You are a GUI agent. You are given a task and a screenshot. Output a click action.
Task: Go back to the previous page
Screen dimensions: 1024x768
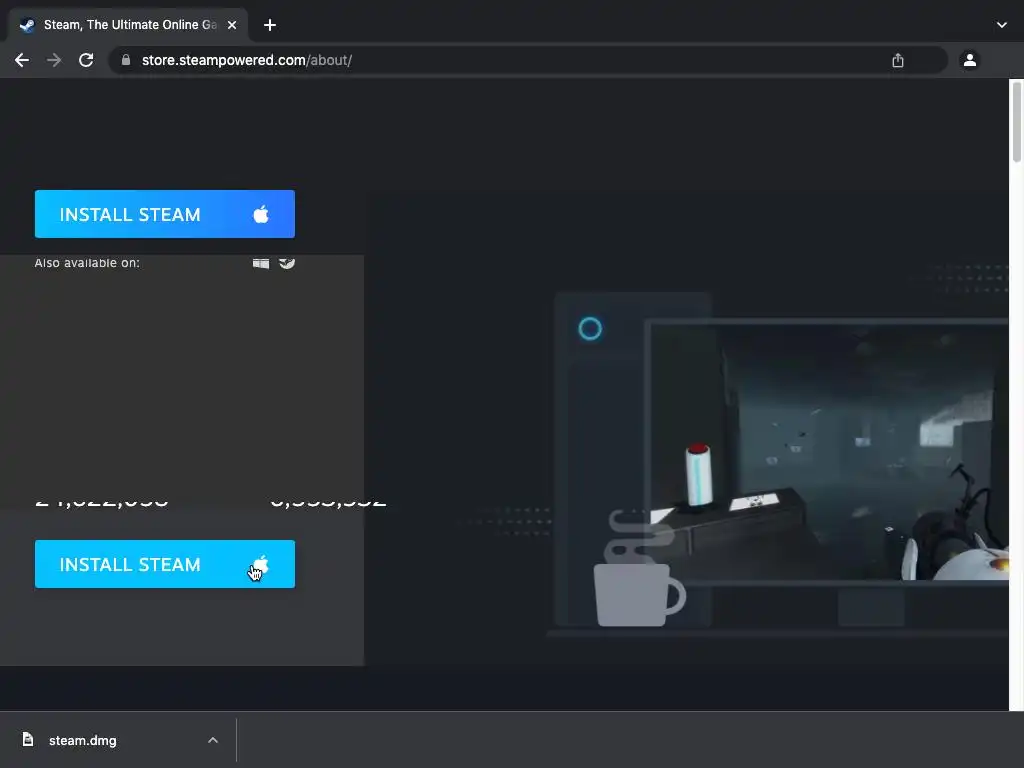22,60
